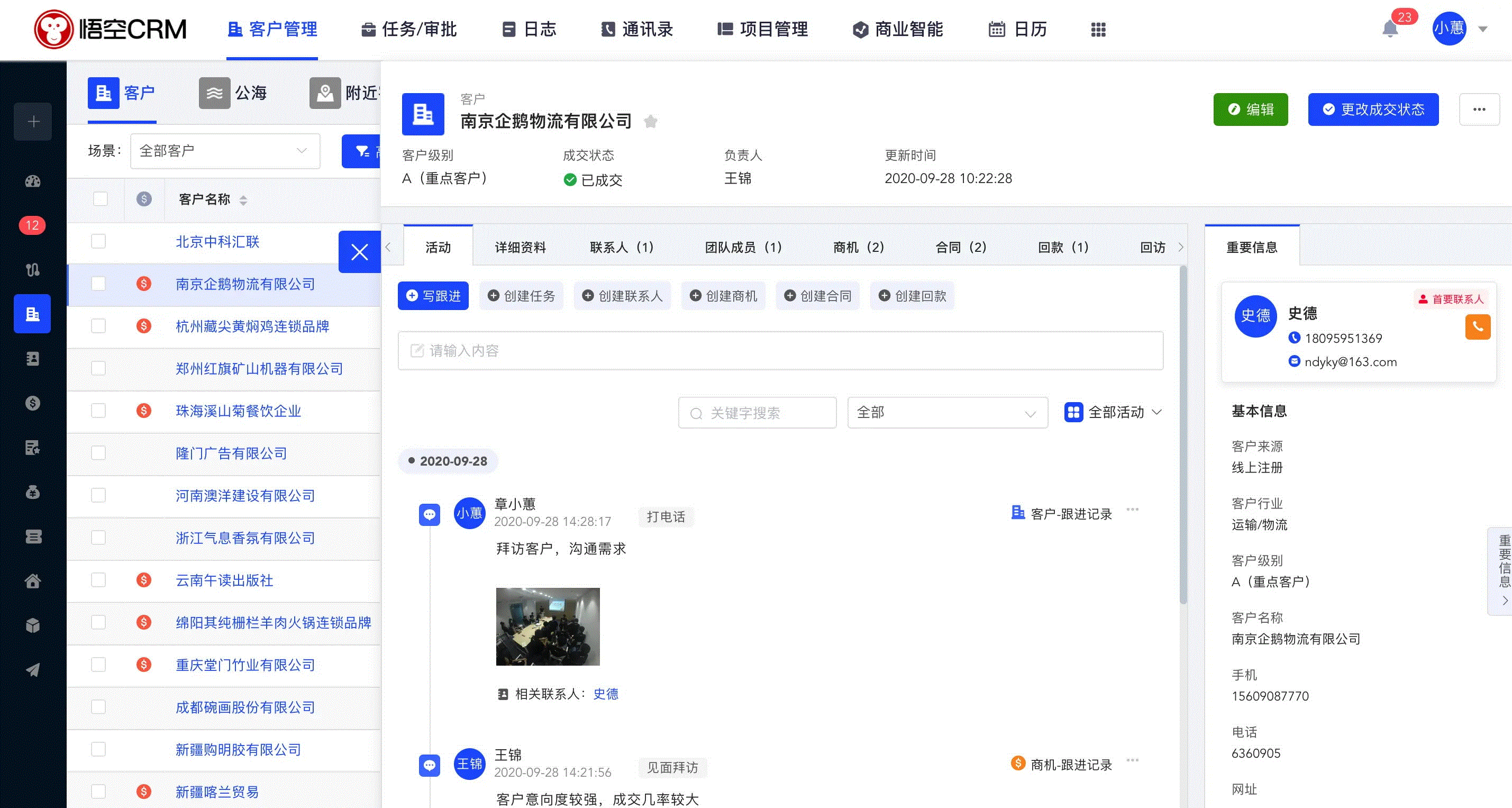Viewport: 1512px width, 808px height.
Task: Check the box next to 隆门广告有限公司
Action: pyautogui.click(x=98, y=453)
